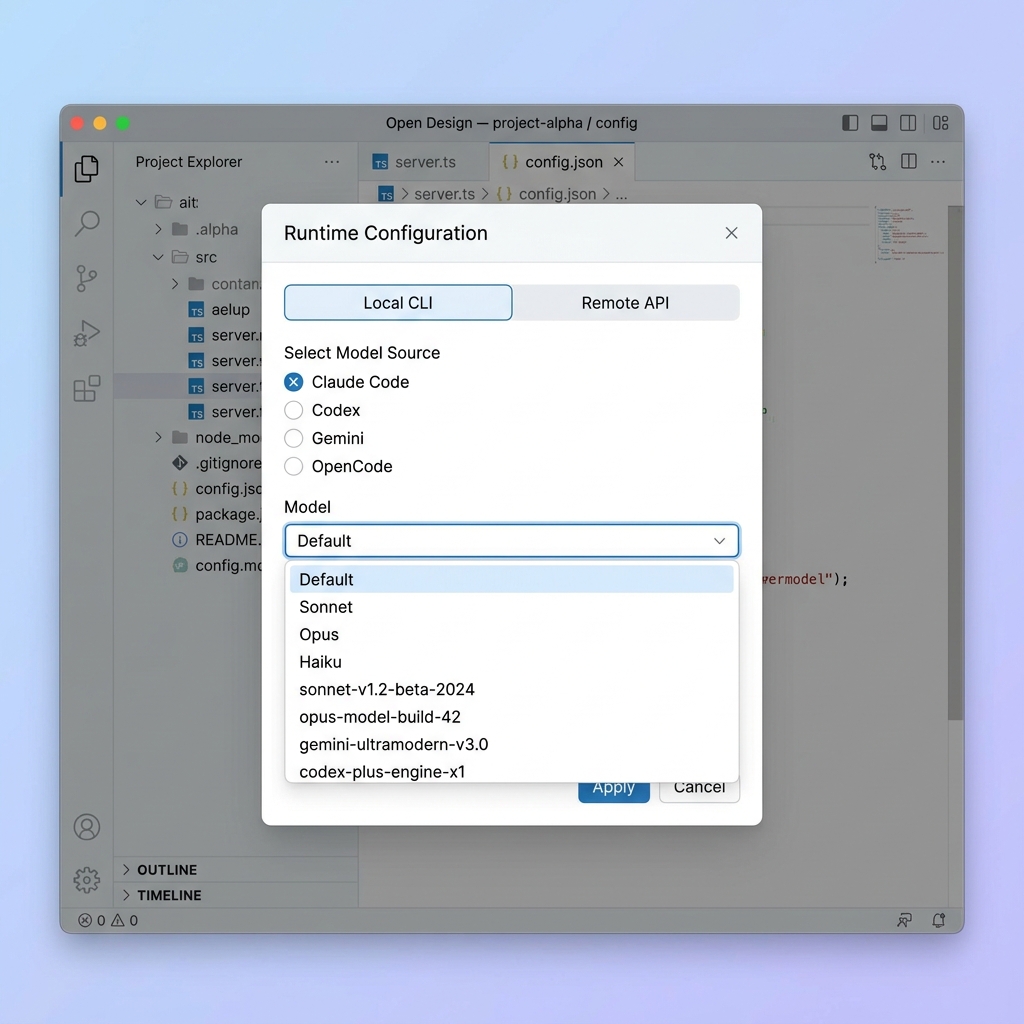Toggle bottom panel layout icon in title bar

tap(879, 123)
